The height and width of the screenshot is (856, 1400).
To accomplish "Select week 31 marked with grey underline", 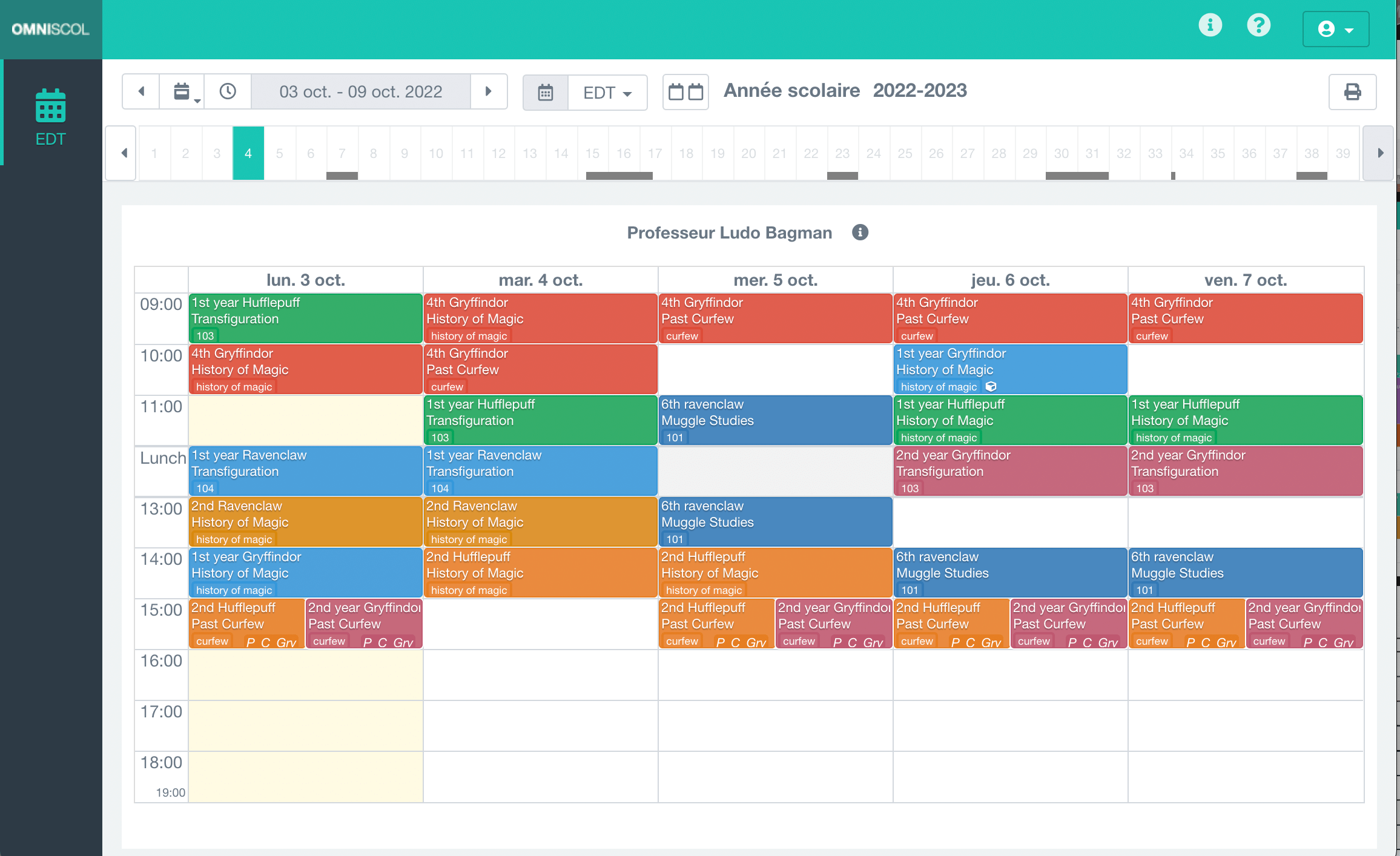I will 1092,153.
